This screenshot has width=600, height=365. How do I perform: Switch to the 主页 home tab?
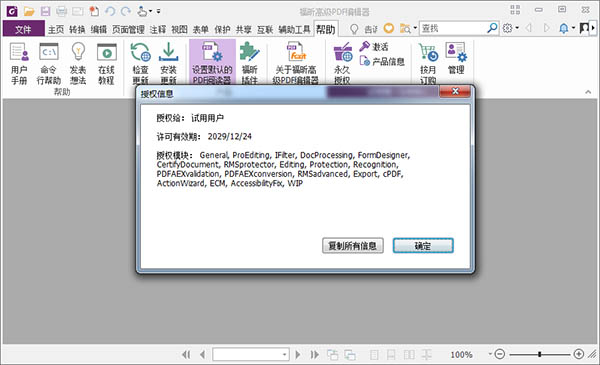point(56,29)
